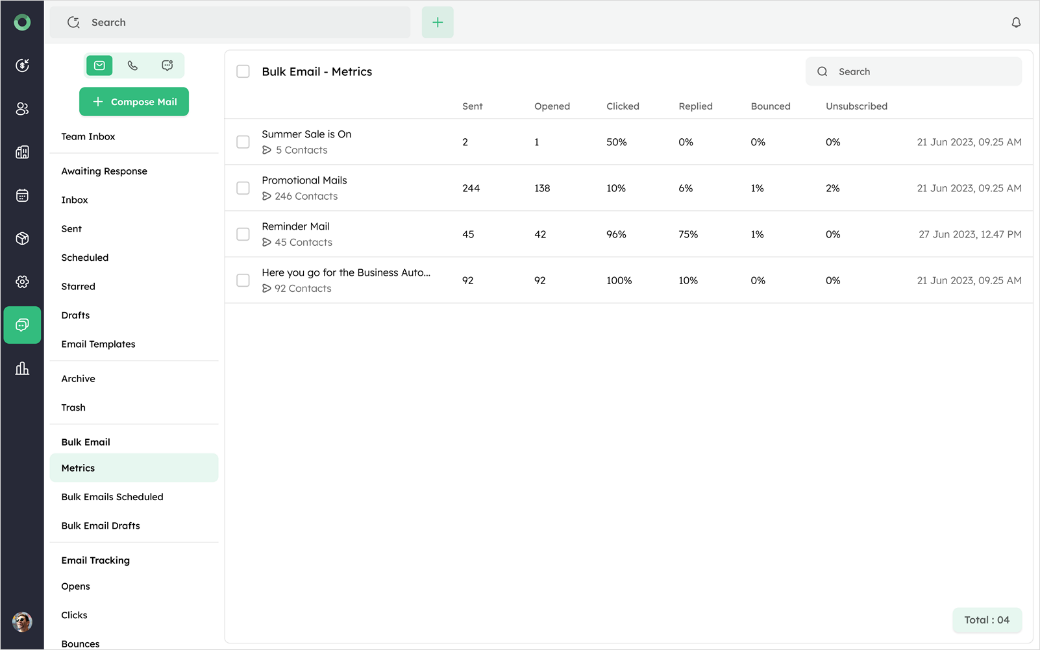Select the active conversations chat icon in sidebar

(x=22, y=325)
